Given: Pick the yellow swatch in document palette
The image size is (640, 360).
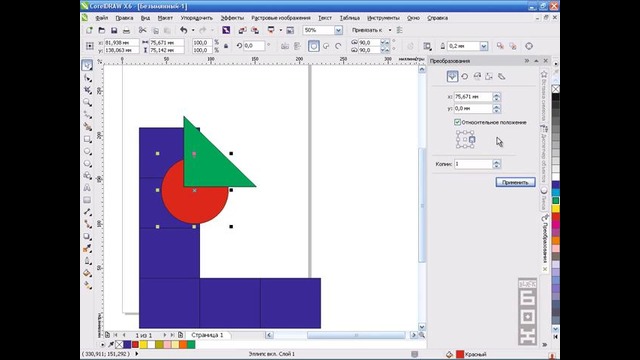Looking at the screenshot, I should 143,345.
